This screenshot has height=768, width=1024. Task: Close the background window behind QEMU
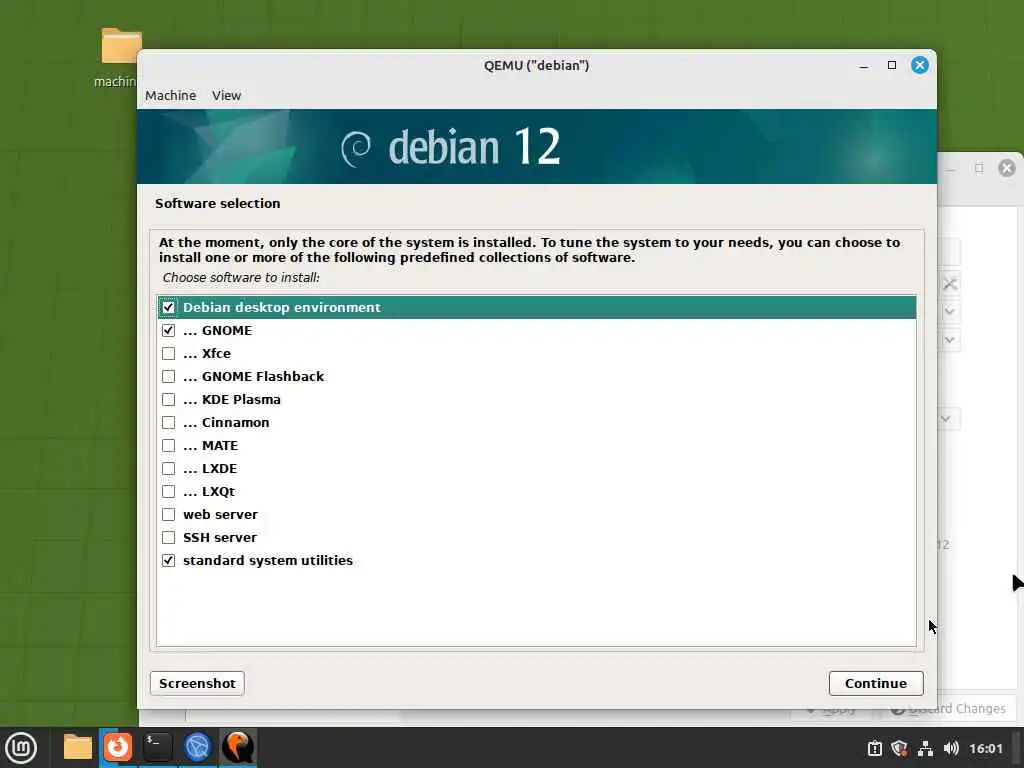coord(1007,168)
